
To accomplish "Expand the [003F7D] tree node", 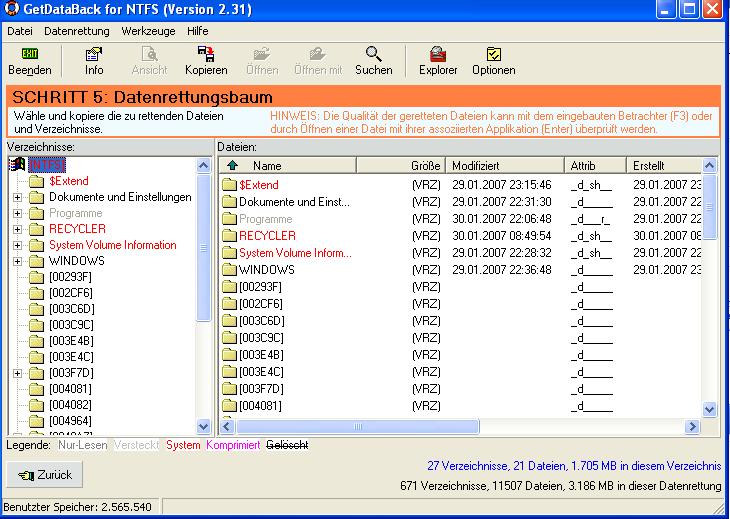I will [17, 373].
